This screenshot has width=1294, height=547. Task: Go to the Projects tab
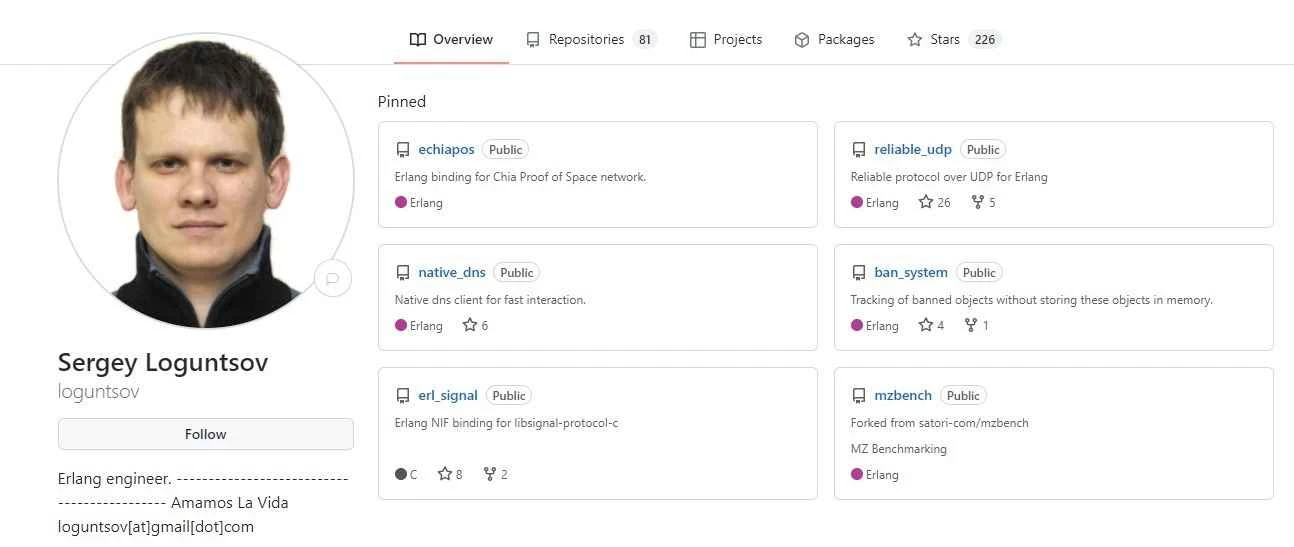point(726,40)
